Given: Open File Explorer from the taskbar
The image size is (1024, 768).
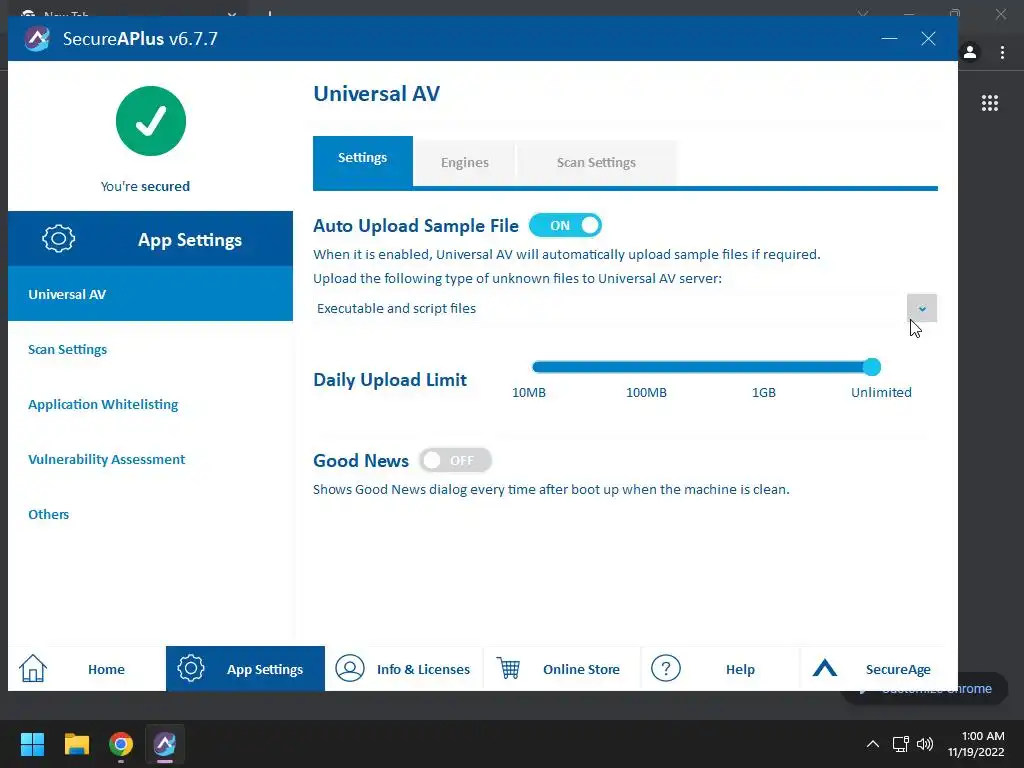Looking at the screenshot, I should coord(76,744).
